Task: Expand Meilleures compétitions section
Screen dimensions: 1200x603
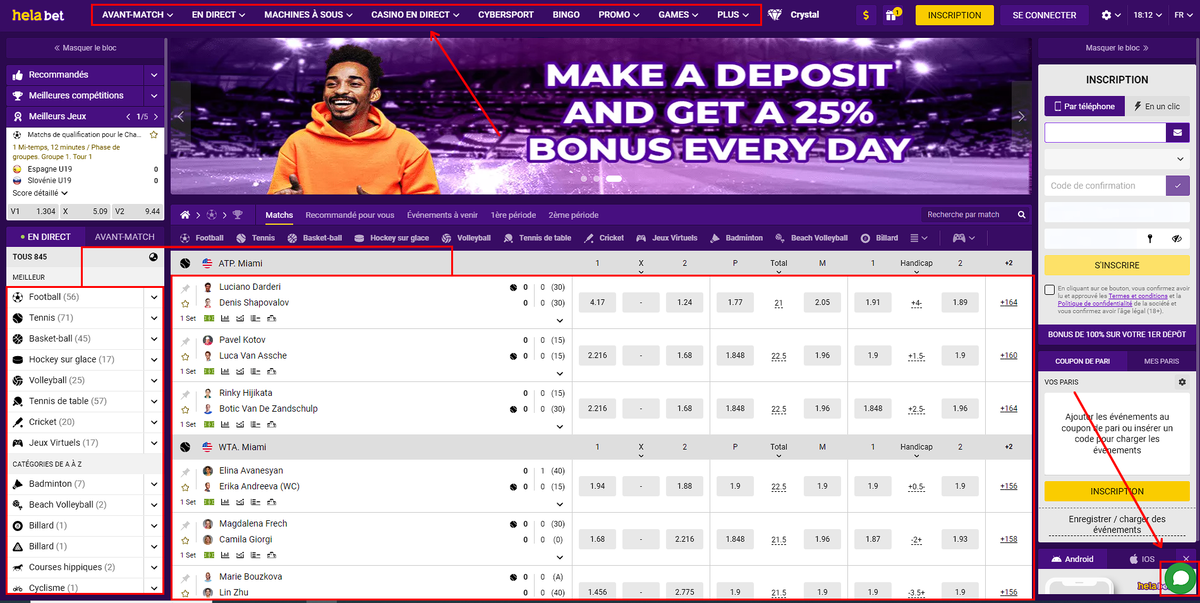Action: (x=154, y=96)
